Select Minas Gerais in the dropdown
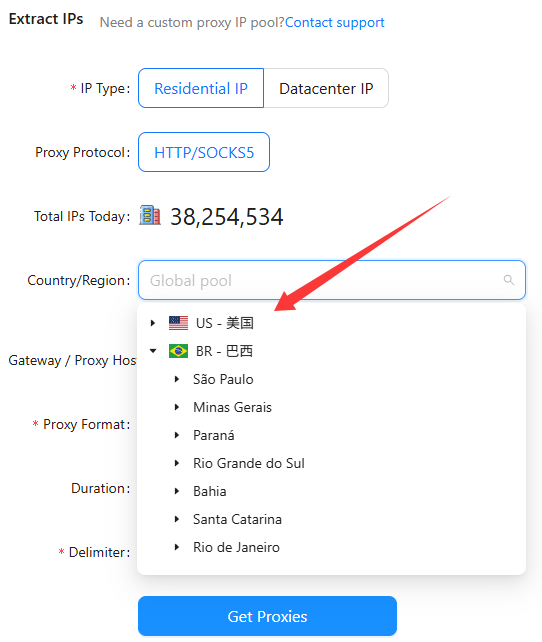The width and height of the screenshot is (542, 642). (232, 407)
